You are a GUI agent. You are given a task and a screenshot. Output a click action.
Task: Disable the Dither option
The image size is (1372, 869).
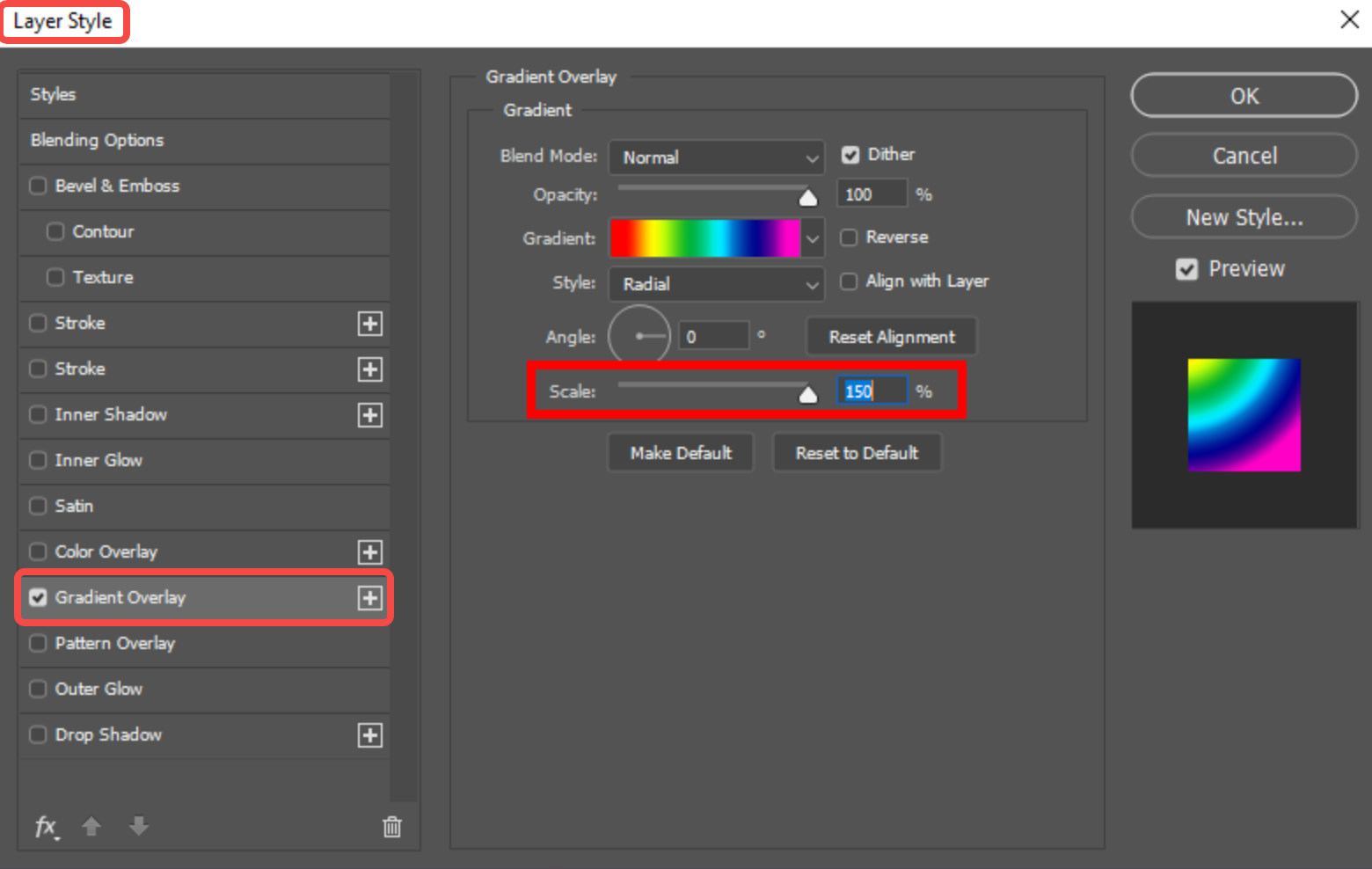tap(850, 154)
